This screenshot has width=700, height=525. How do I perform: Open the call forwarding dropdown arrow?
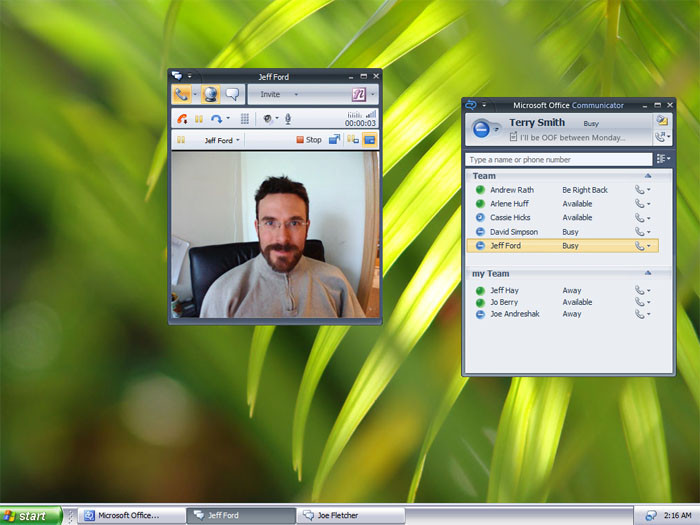[x=668, y=137]
